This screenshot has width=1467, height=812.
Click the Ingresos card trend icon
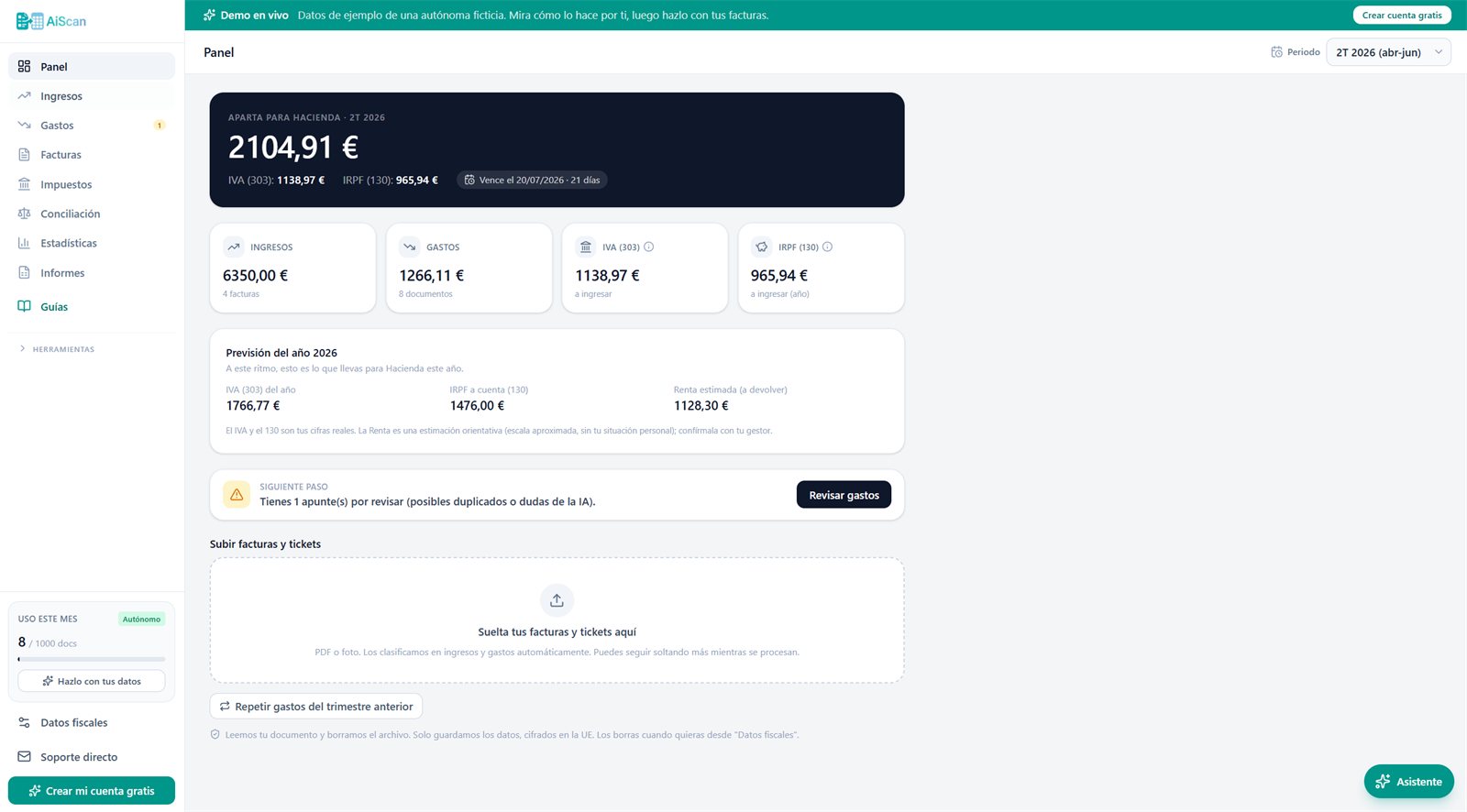(234, 247)
